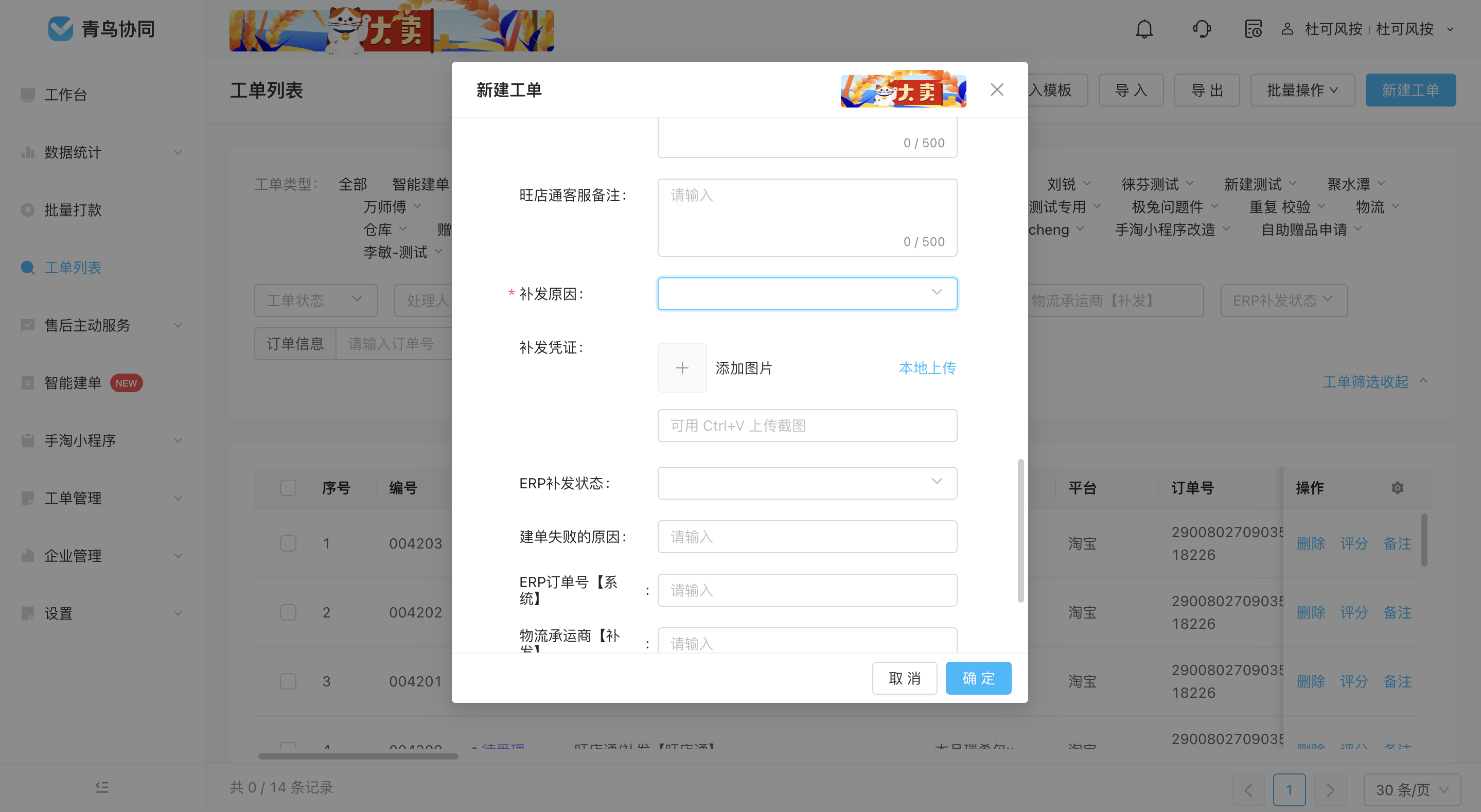Open table column settings gear icon
Image resolution: width=1481 pixels, height=812 pixels.
1397,488
